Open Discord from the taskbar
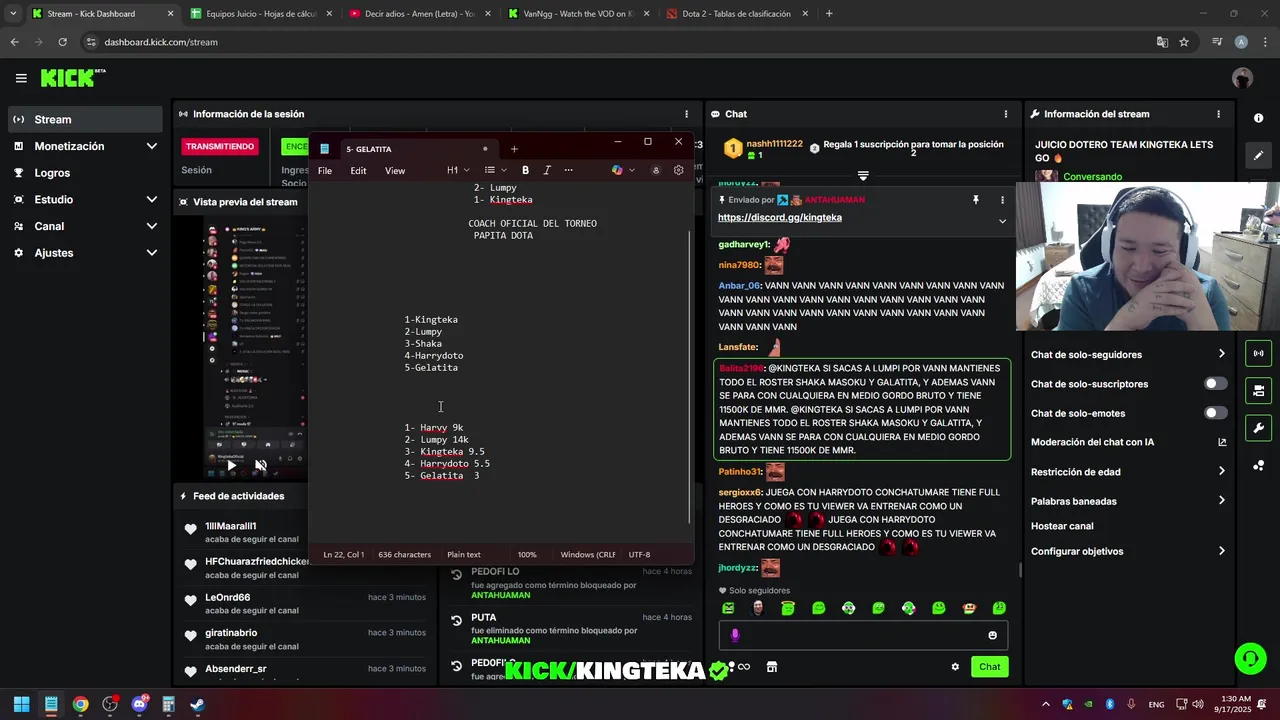Screen dimensions: 1280x720 [139, 704]
